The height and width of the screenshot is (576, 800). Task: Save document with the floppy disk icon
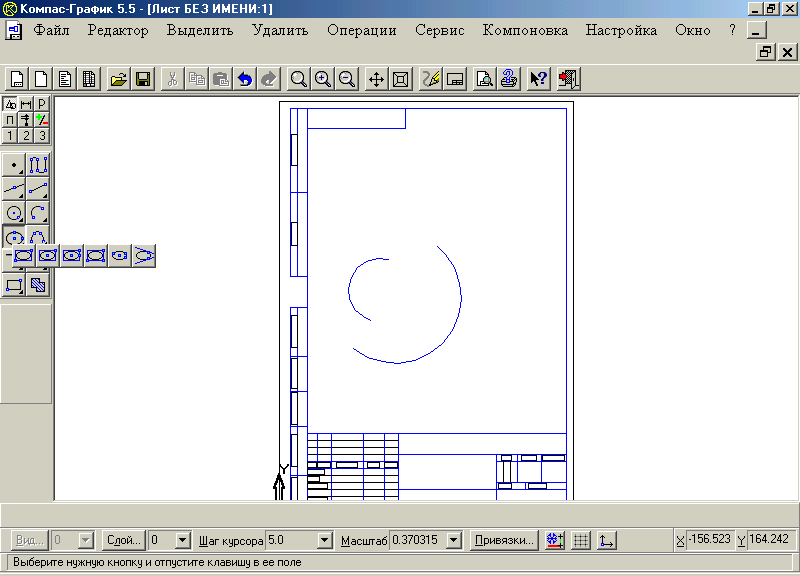(143, 79)
